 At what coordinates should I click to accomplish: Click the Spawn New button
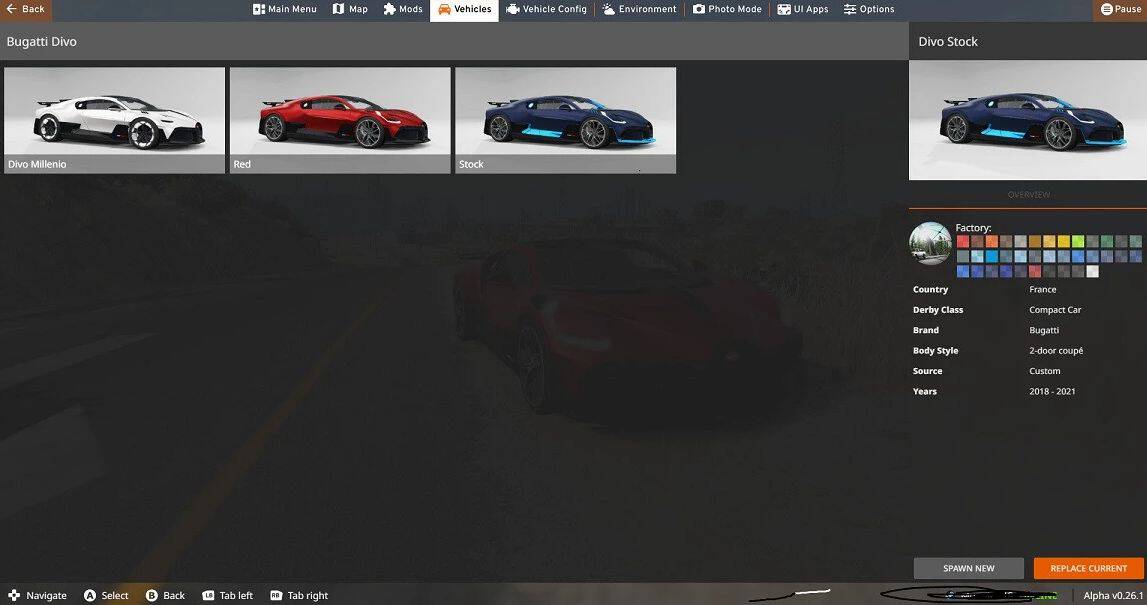tap(968, 568)
